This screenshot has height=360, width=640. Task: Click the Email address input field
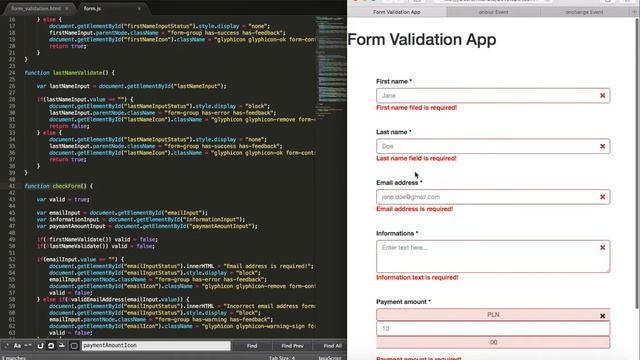(493, 197)
